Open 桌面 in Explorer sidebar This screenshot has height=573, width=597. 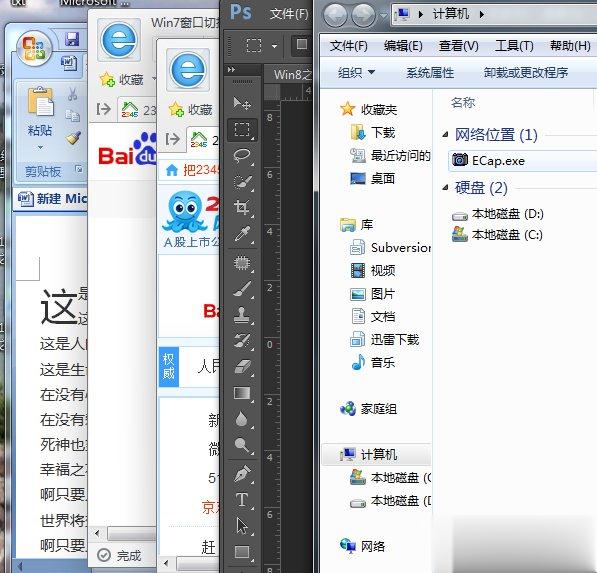372,178
